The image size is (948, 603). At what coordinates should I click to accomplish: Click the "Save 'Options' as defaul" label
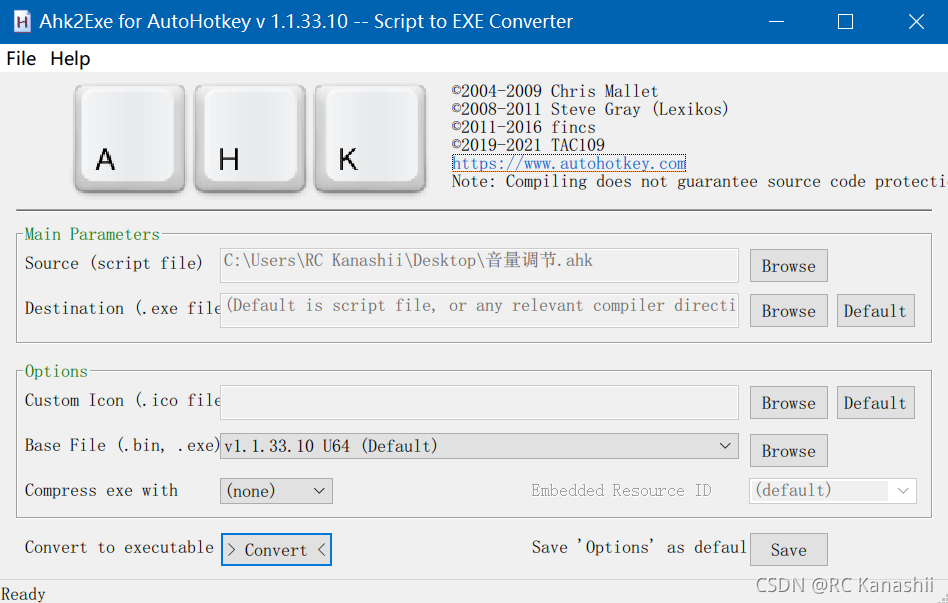click(x=639, y=547)
